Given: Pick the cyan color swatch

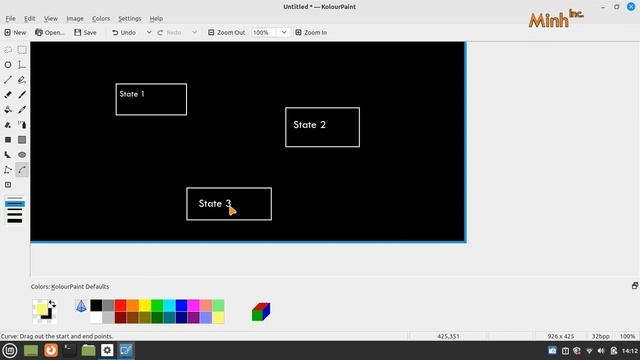Looking at the screenshot, I should [169, 305].
